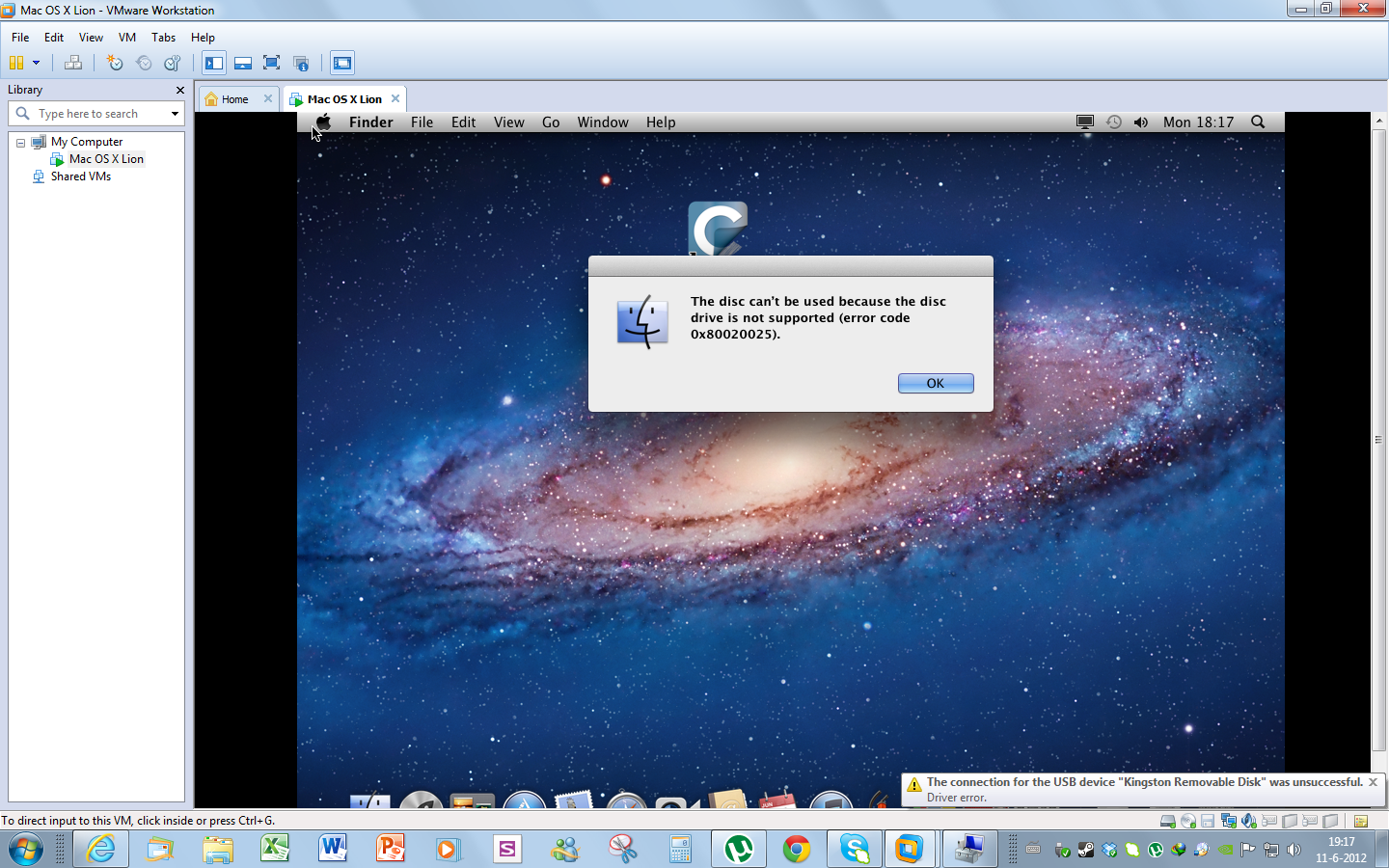Click the network adapter status icon
This screenshot has width=1389, height=868.
tap(1228, 821)
